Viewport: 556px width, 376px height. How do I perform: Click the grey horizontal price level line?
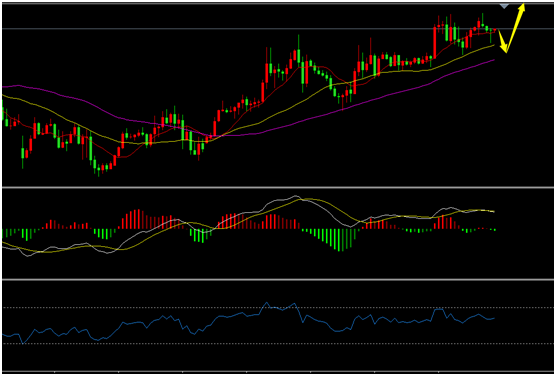click(x=278, y=28)
